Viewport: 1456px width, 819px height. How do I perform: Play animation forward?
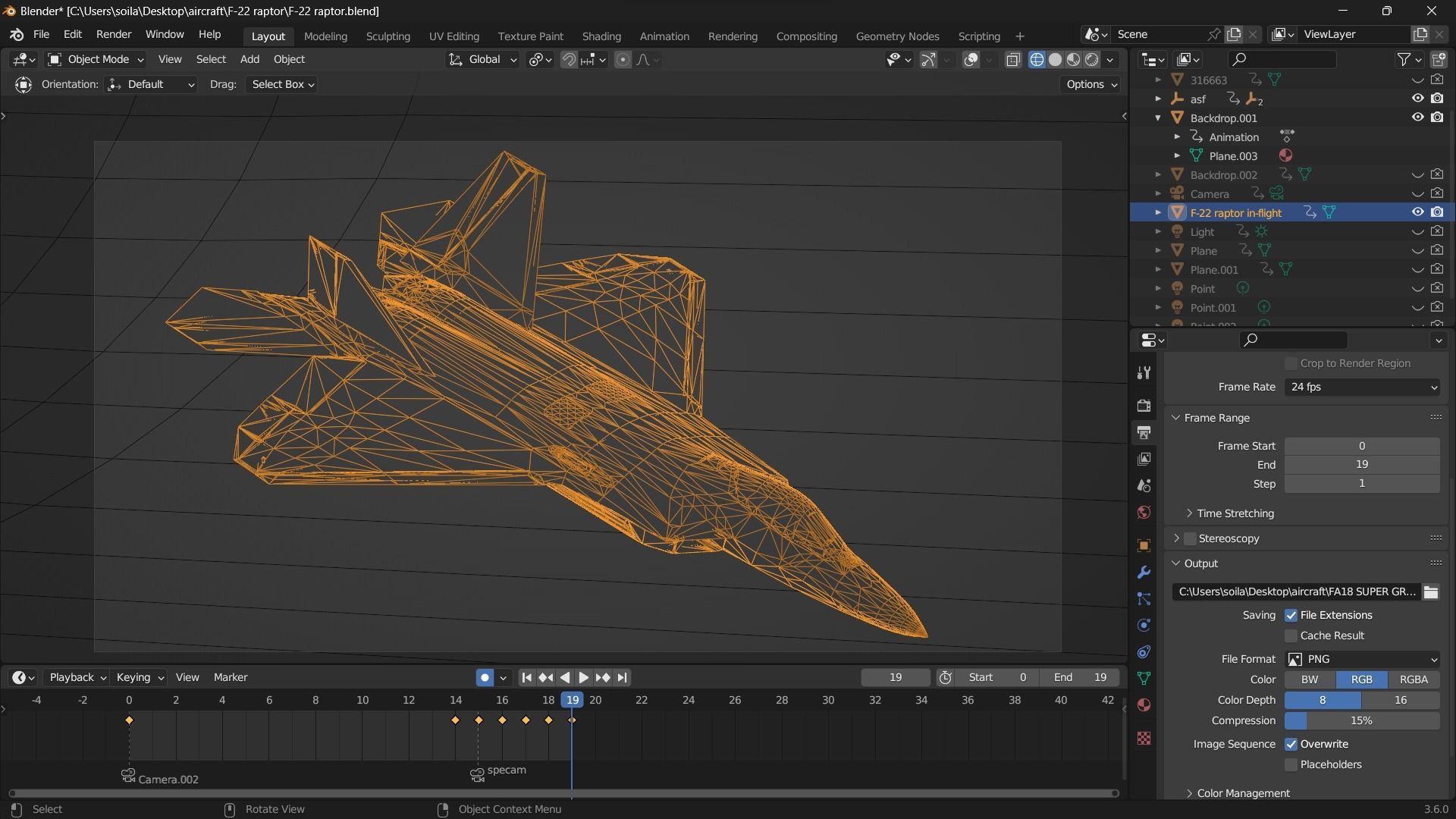[583, 677]
